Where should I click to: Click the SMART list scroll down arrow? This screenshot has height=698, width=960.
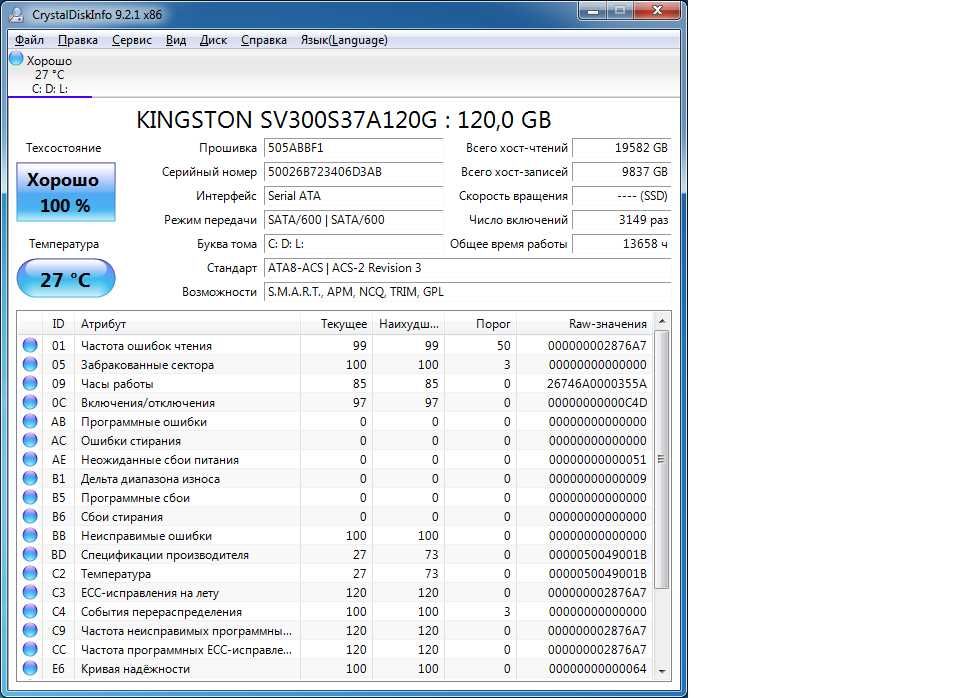pyautogui.click(x=662, y=672)
